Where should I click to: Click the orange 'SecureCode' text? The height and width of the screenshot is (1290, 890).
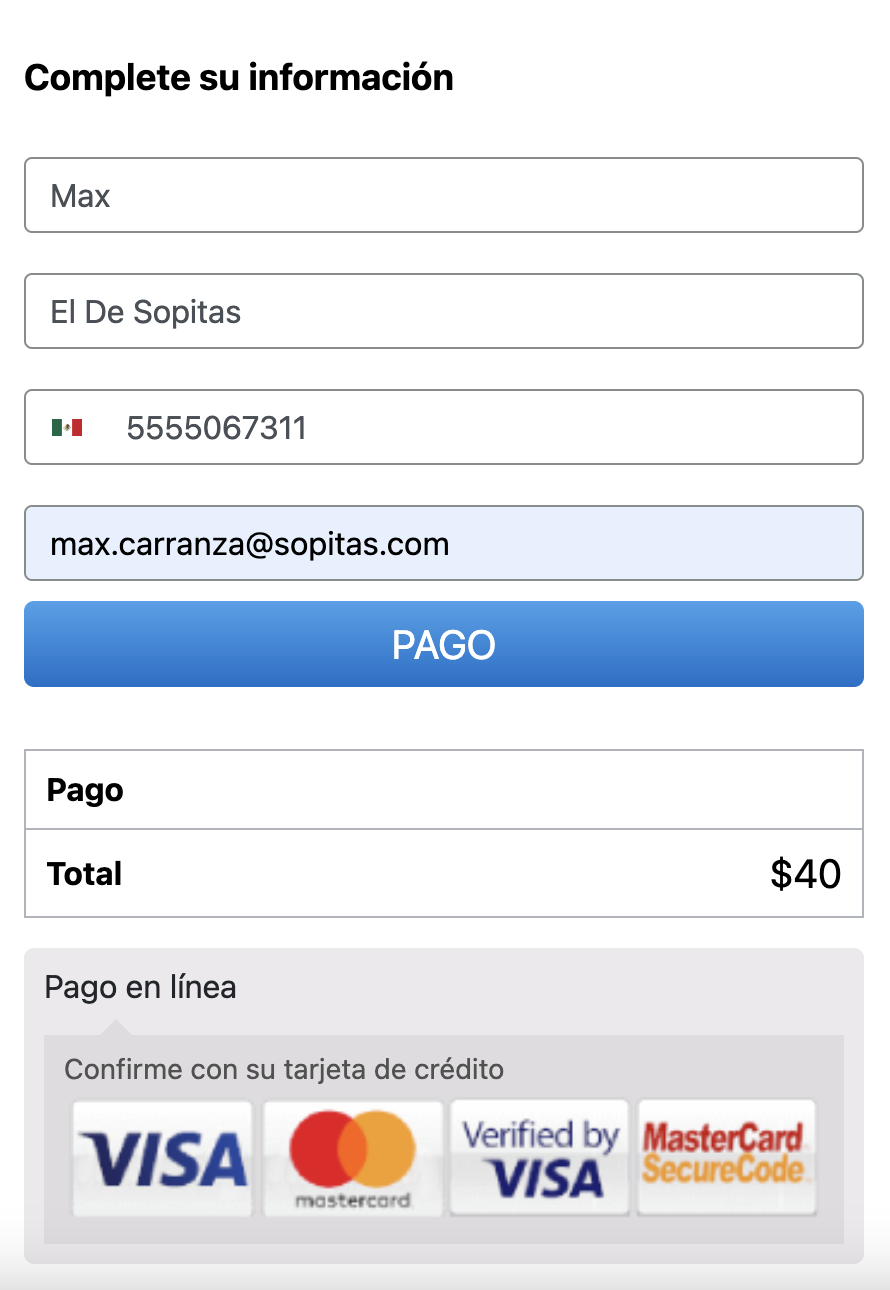[x=723, y=1170]
